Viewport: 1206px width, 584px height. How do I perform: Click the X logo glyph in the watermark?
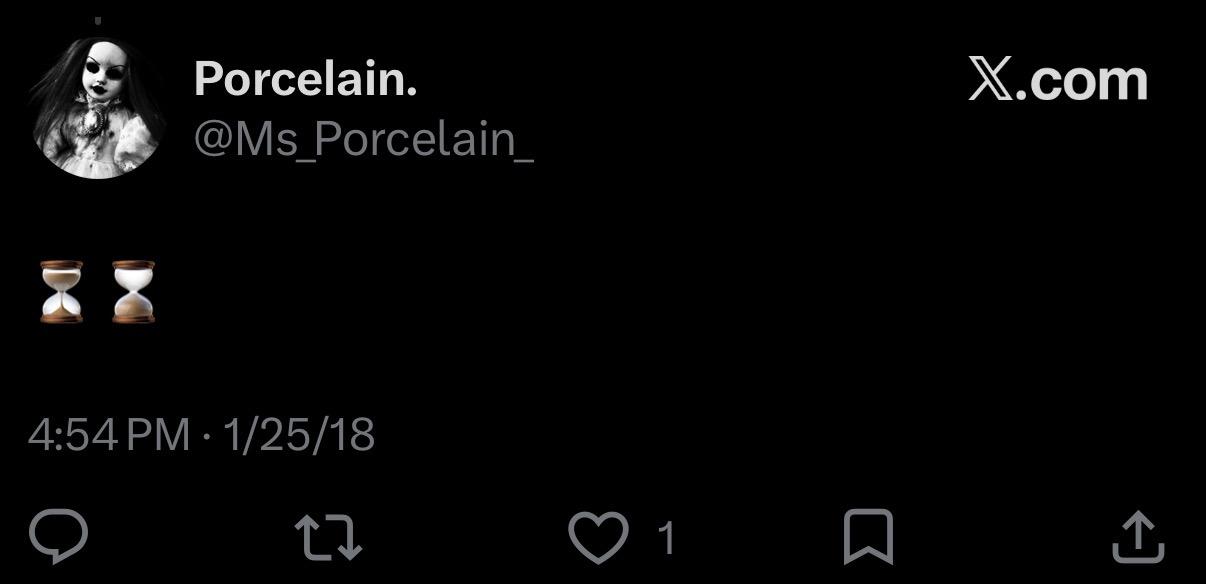pos(990,79)
